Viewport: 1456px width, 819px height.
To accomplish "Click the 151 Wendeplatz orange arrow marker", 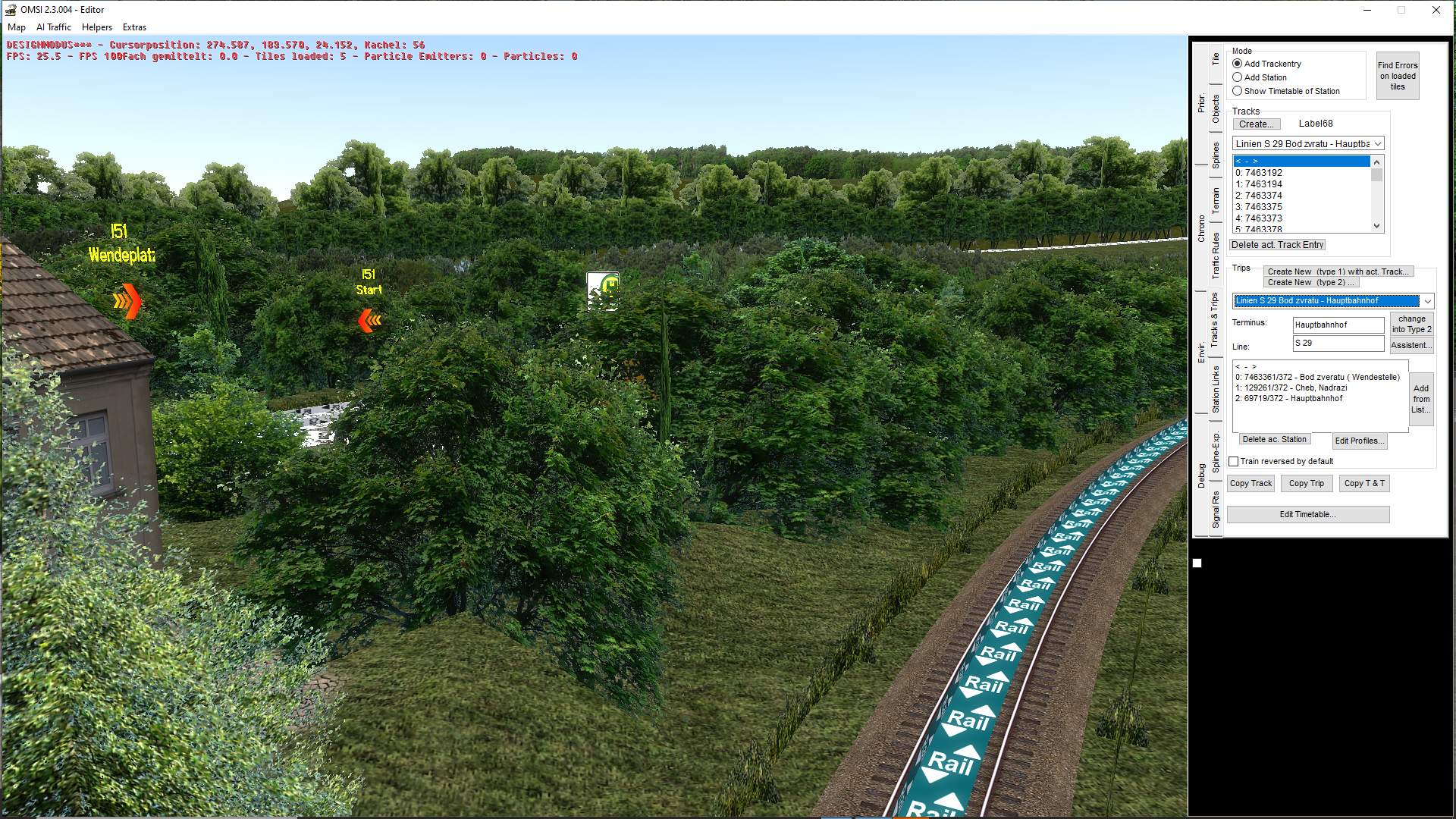I will click(127, 301).
